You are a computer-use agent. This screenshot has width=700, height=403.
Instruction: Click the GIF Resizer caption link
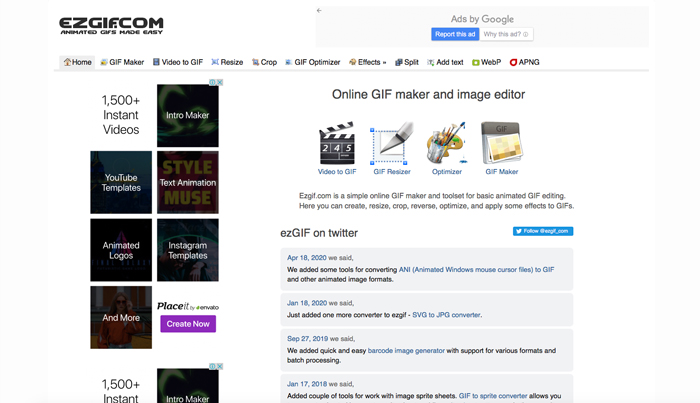point(392,171)
